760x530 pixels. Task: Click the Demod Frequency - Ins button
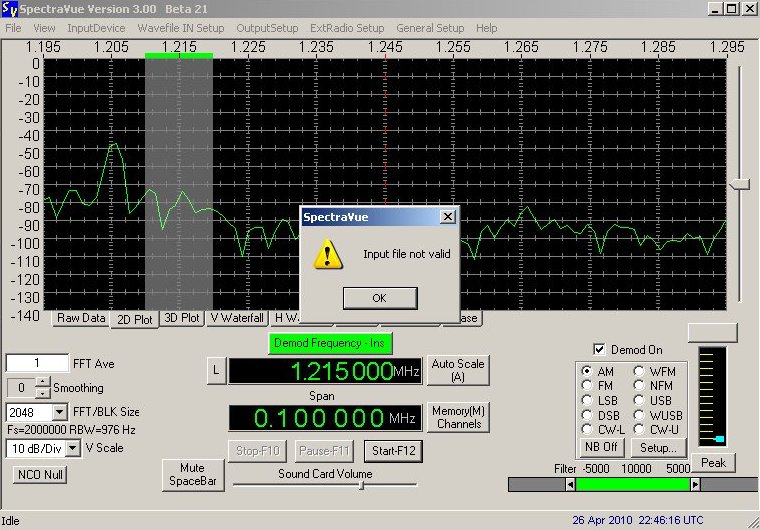330,343
